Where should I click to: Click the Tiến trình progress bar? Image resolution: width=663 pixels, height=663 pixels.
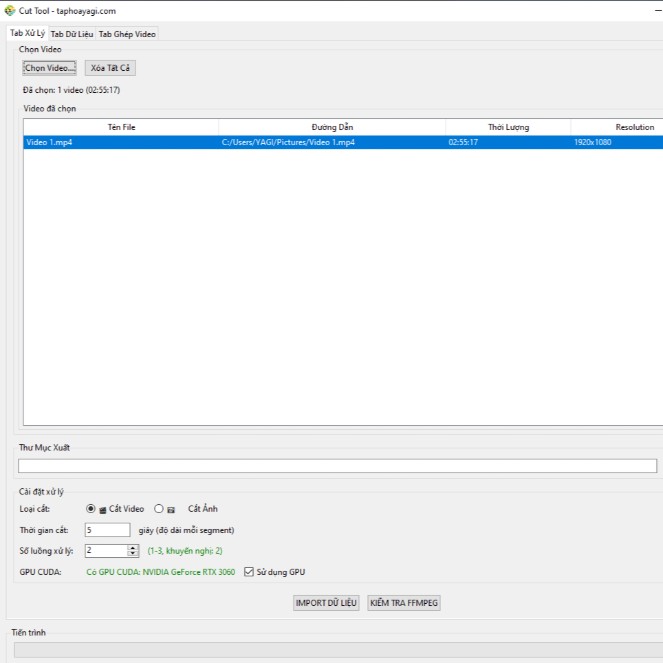pos(336,650)
